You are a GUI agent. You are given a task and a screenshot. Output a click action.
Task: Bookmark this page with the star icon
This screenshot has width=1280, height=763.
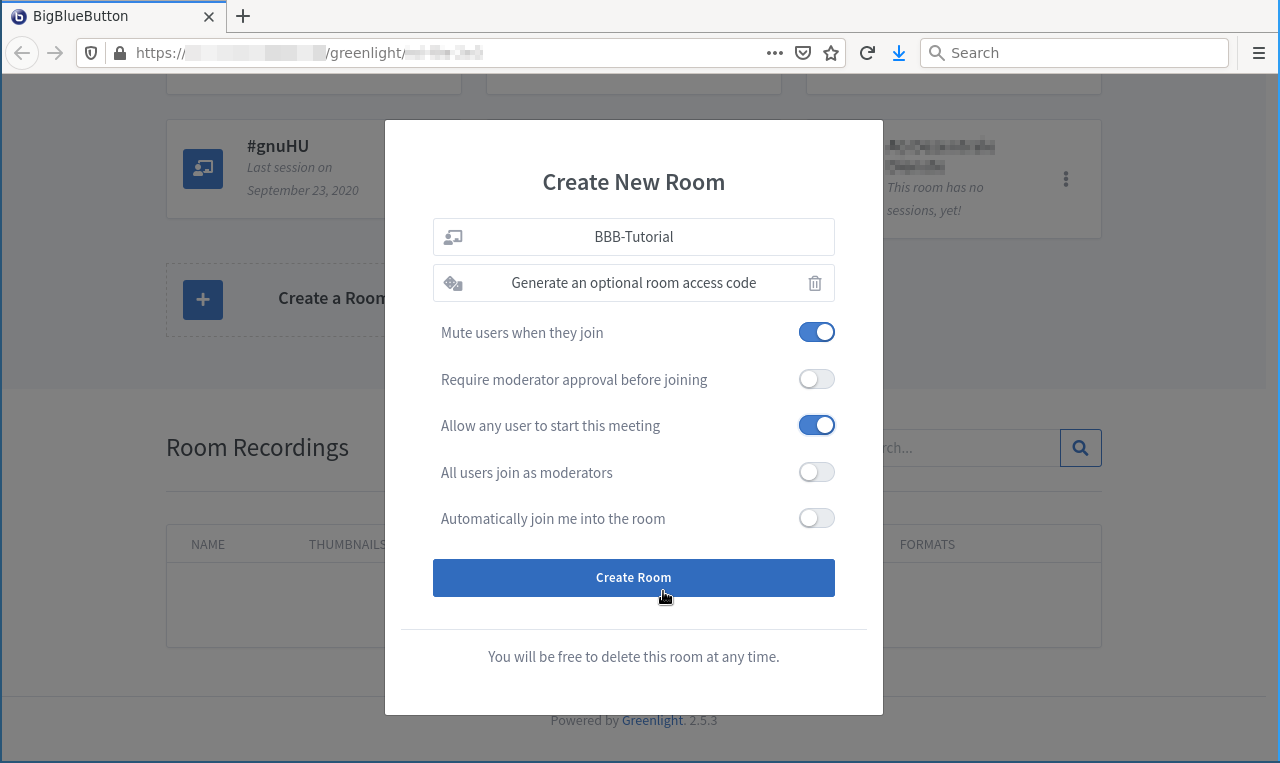(831, 53)
